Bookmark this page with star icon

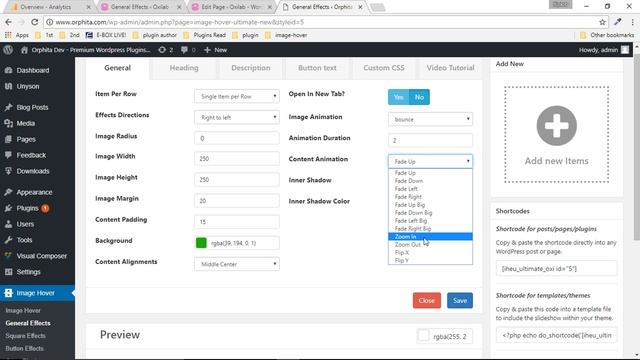point(602,22)
